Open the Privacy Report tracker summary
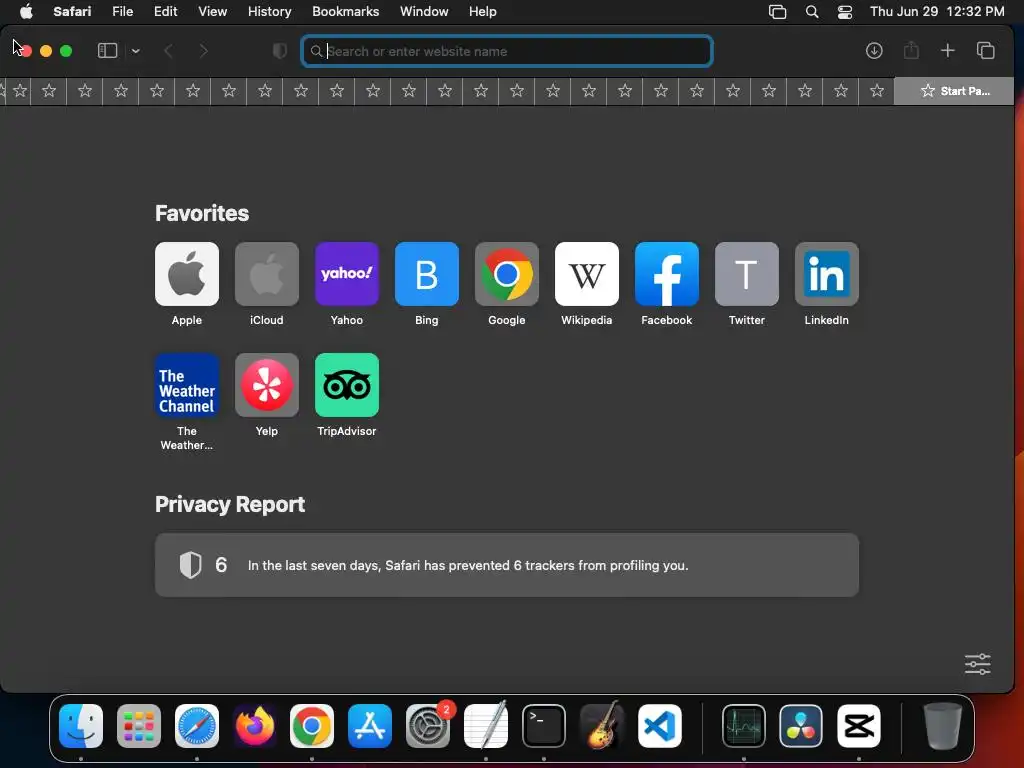The height and width of the screenshot is (768, 1024). coord(507,565)
